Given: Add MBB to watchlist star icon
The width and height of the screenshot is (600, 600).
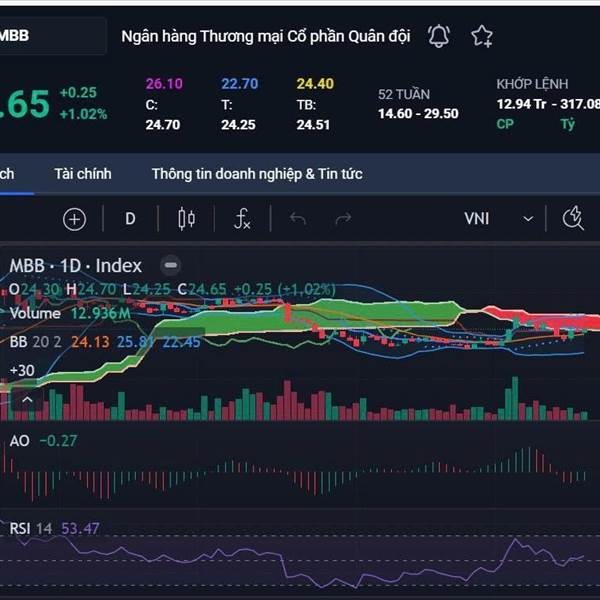Looking at the screenshot, I should pyautogui.click(x=482, y=36).
